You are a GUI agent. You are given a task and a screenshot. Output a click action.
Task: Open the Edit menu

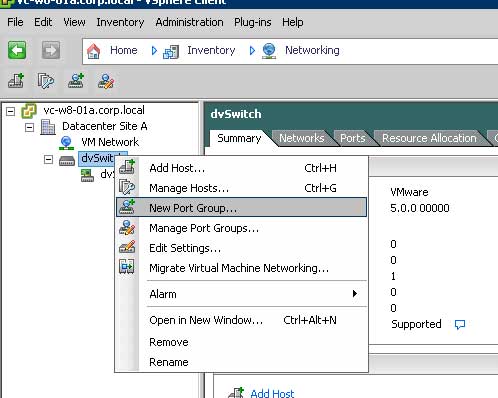coord(43,22)
